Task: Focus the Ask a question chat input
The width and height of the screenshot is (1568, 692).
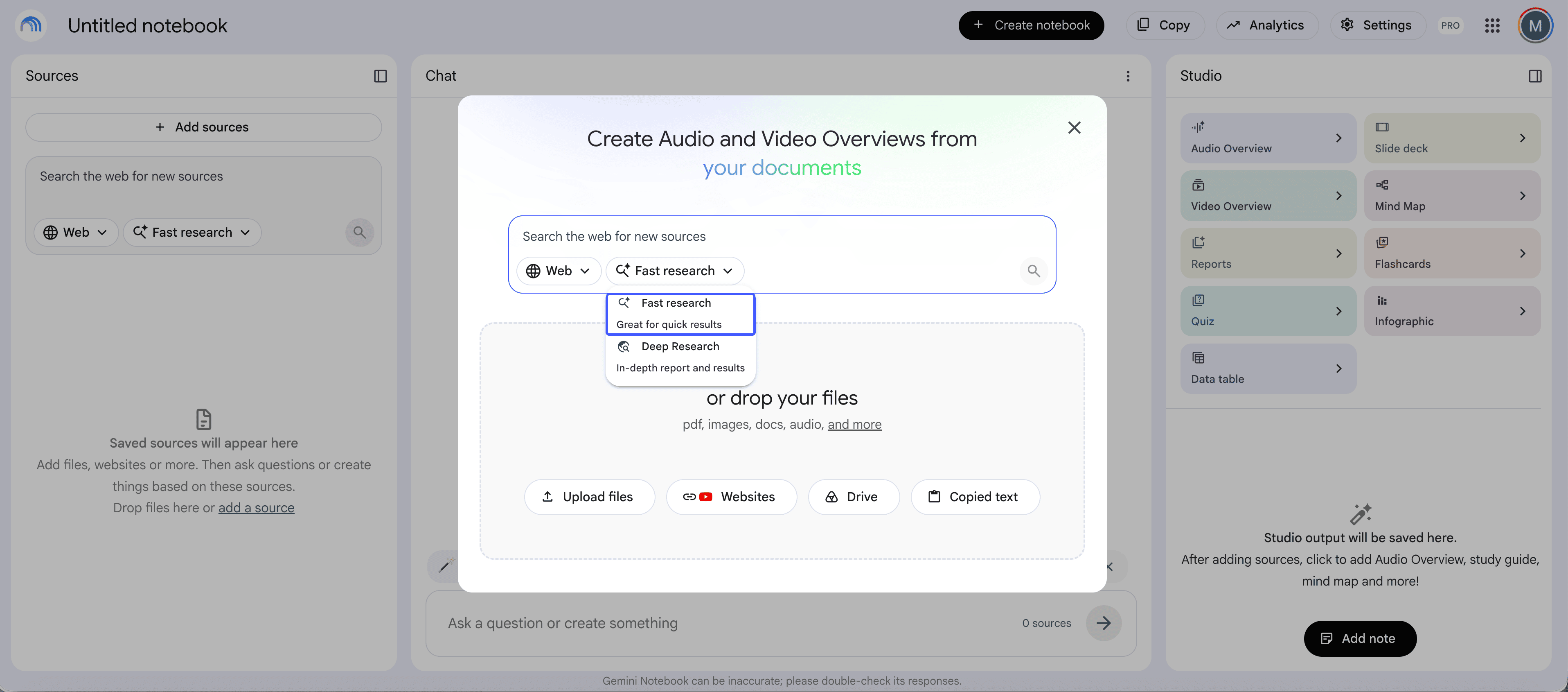Action: pyautogui.click(x=728, y=623)
